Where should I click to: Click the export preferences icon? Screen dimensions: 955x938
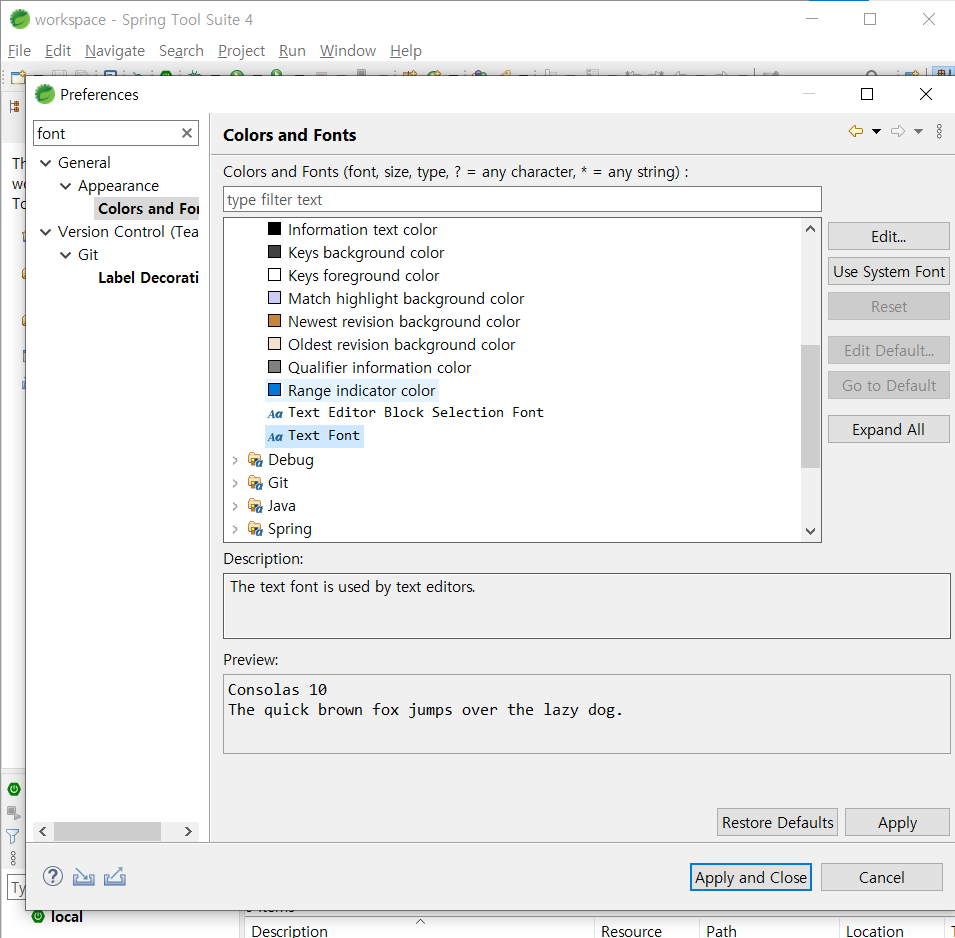(115, 876)
